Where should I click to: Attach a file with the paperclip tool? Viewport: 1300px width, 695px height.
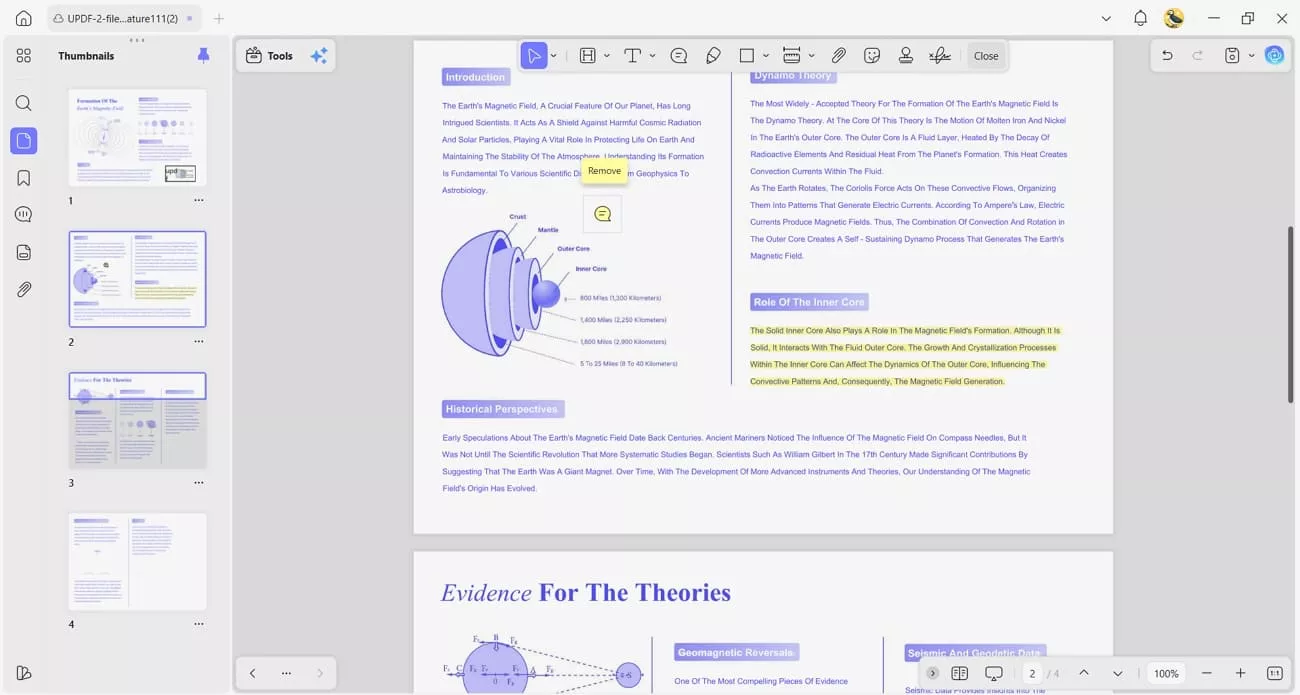point(838,55)
